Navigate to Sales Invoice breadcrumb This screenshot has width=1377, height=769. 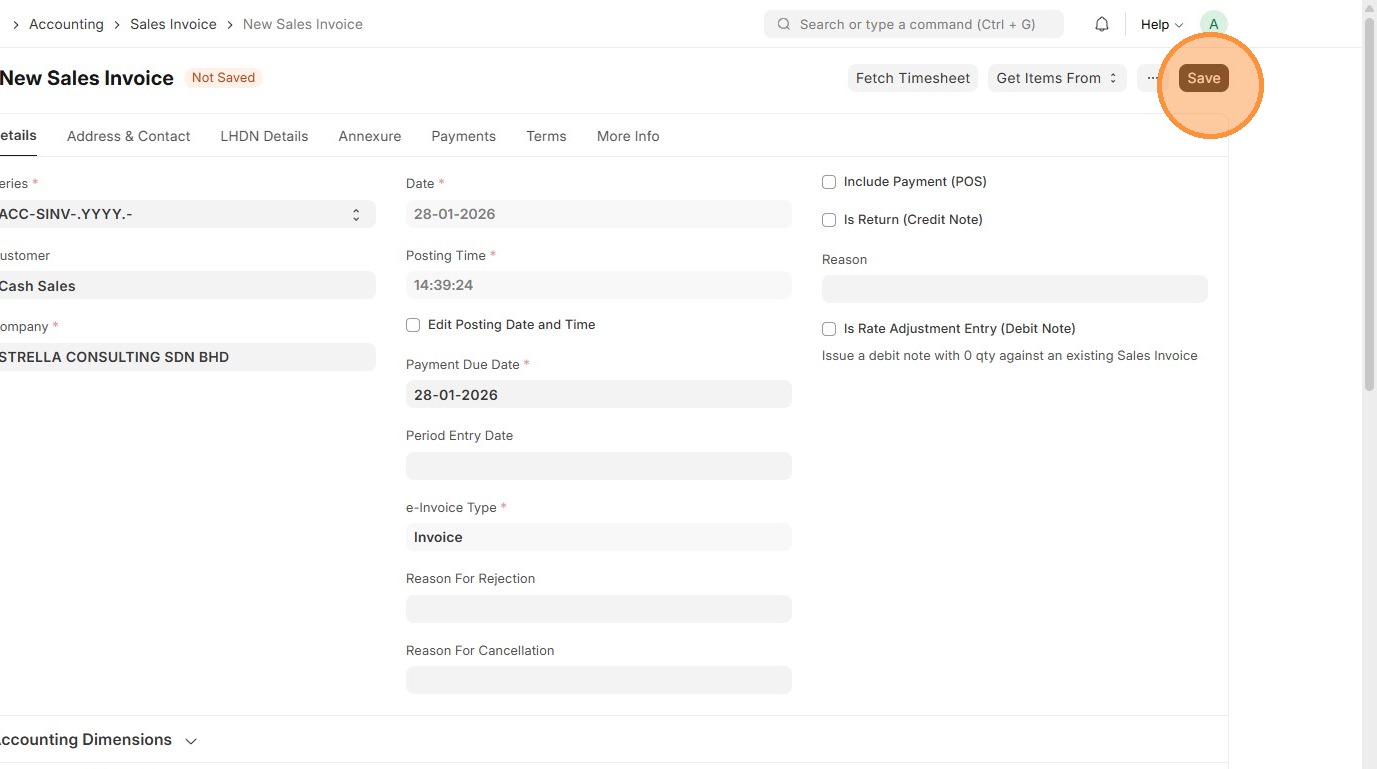tap(173, 24)
